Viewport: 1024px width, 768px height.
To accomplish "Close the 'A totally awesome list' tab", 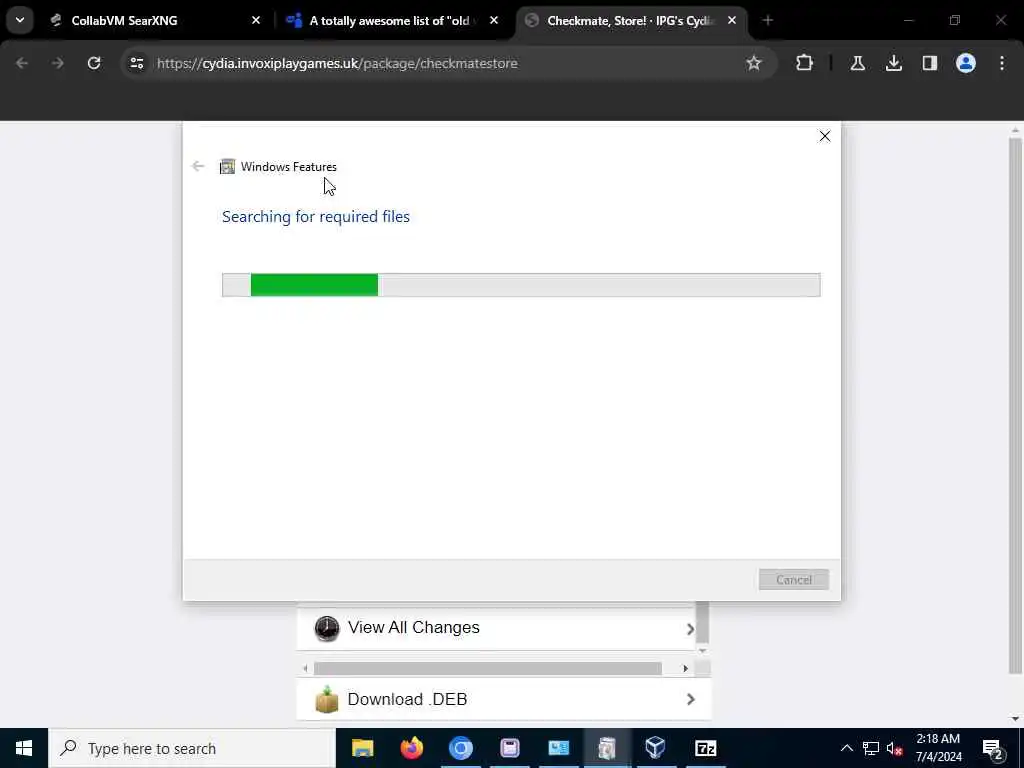I will (494, 20).
